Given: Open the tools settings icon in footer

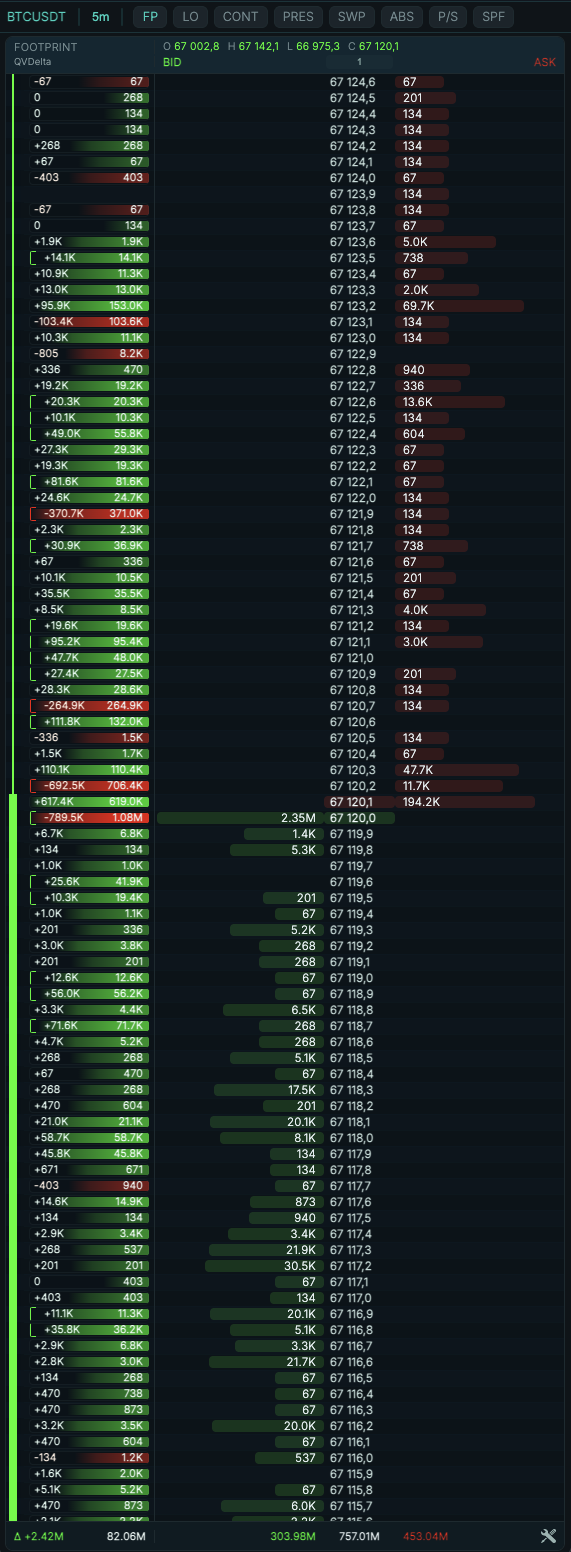Looking at the screenshot, I should click(548, 1536).
